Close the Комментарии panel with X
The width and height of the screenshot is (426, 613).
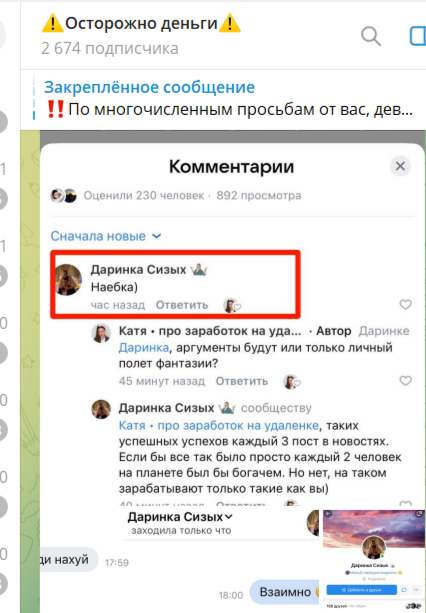(x=400, y=166)
